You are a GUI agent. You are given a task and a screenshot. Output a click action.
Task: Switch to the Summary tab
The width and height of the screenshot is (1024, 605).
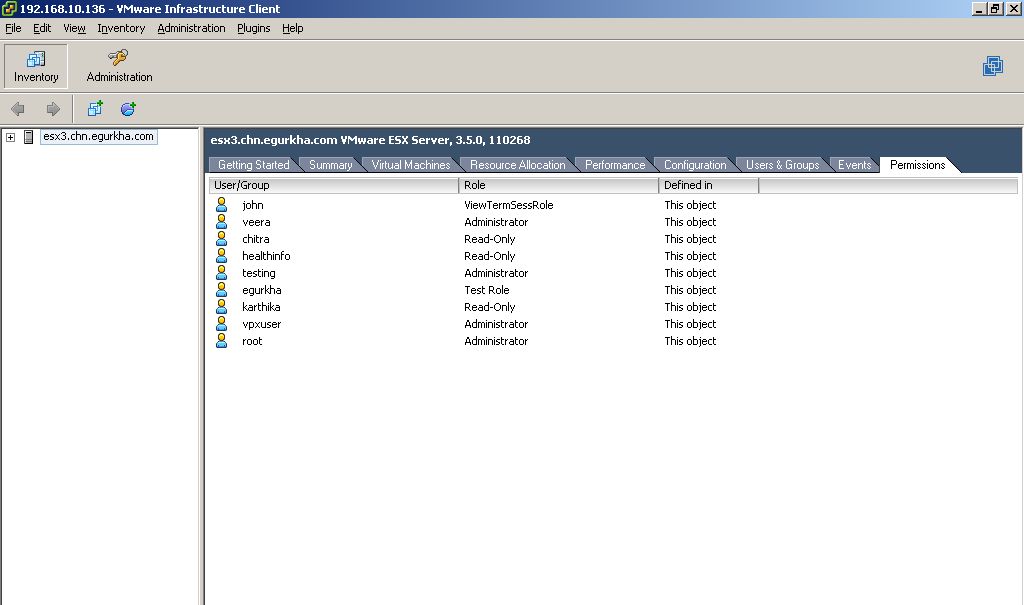pos(330,165)
